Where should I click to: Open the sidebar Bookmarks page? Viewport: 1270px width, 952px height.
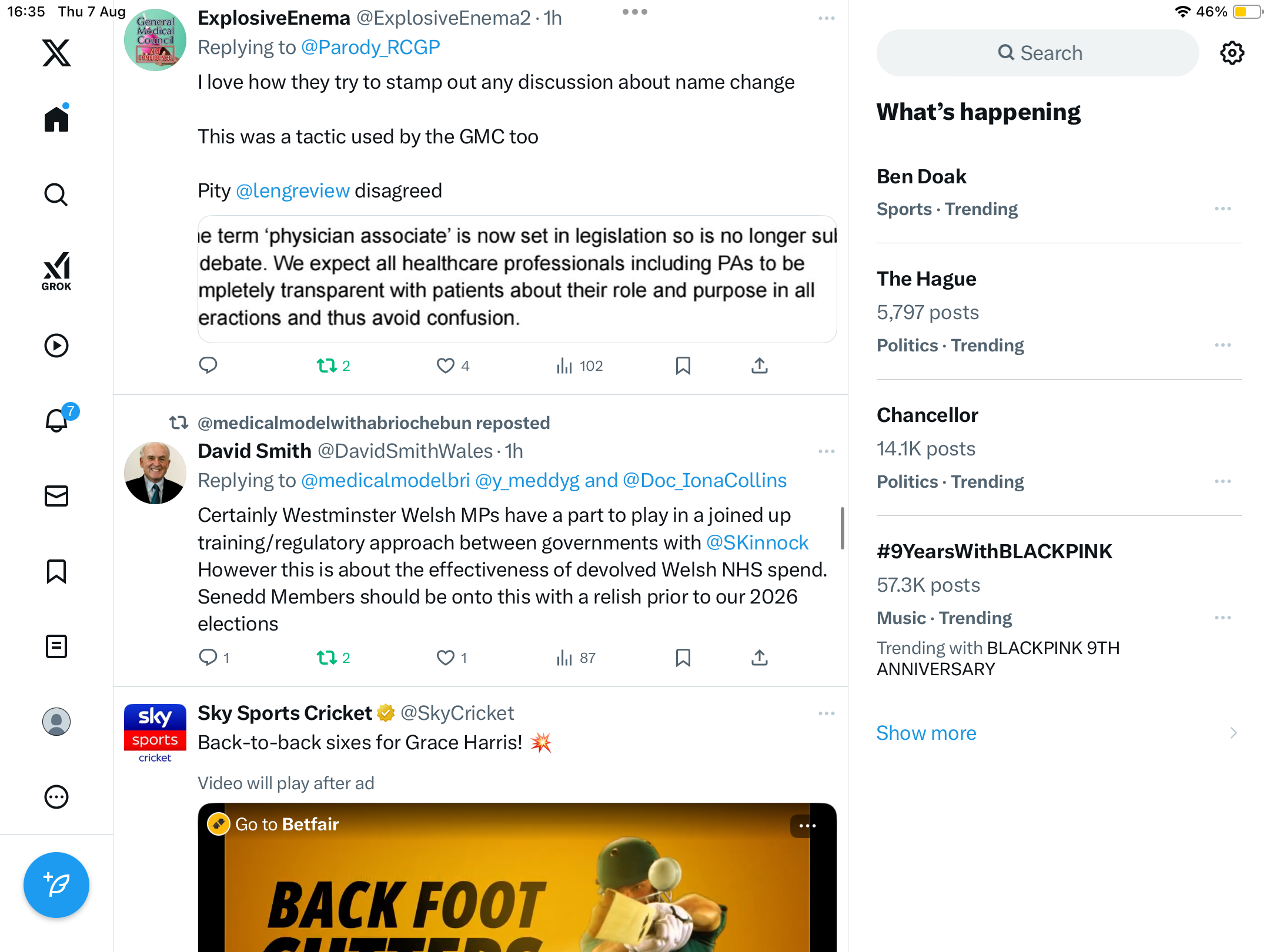pos(56,571)
